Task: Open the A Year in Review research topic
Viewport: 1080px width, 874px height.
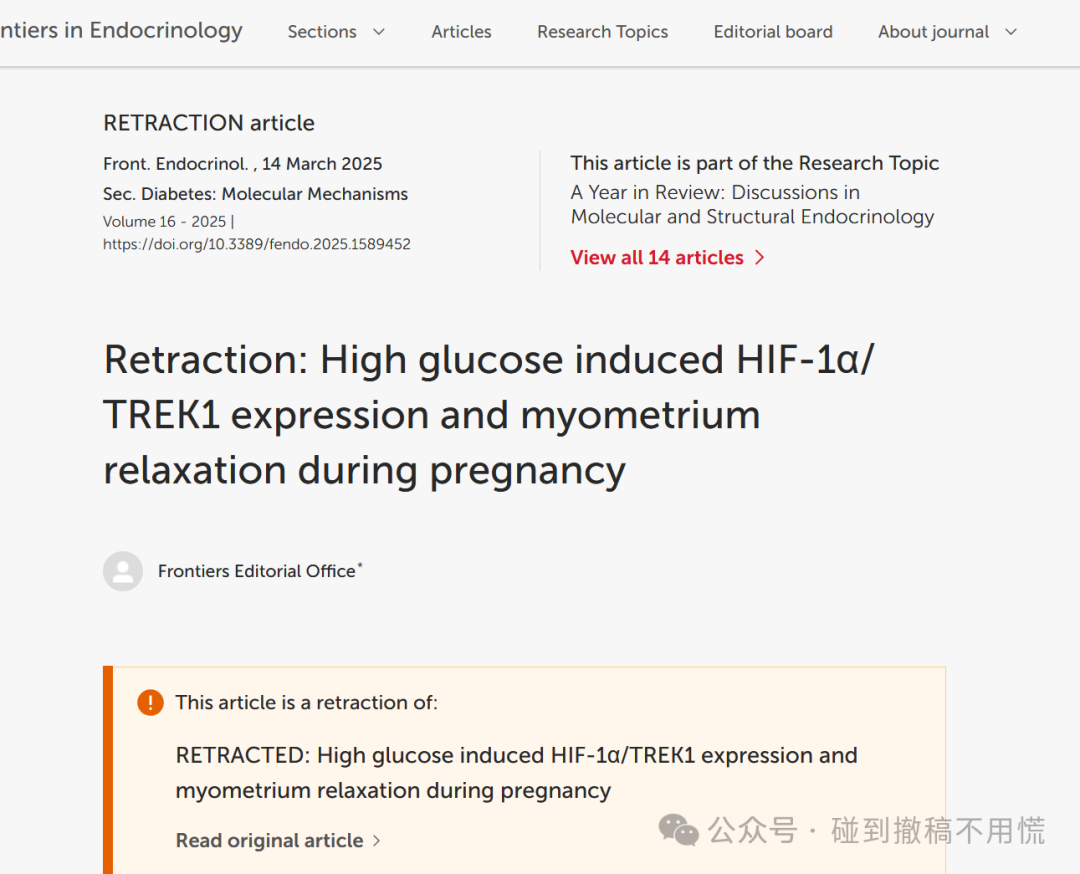Action: point(752,205)
